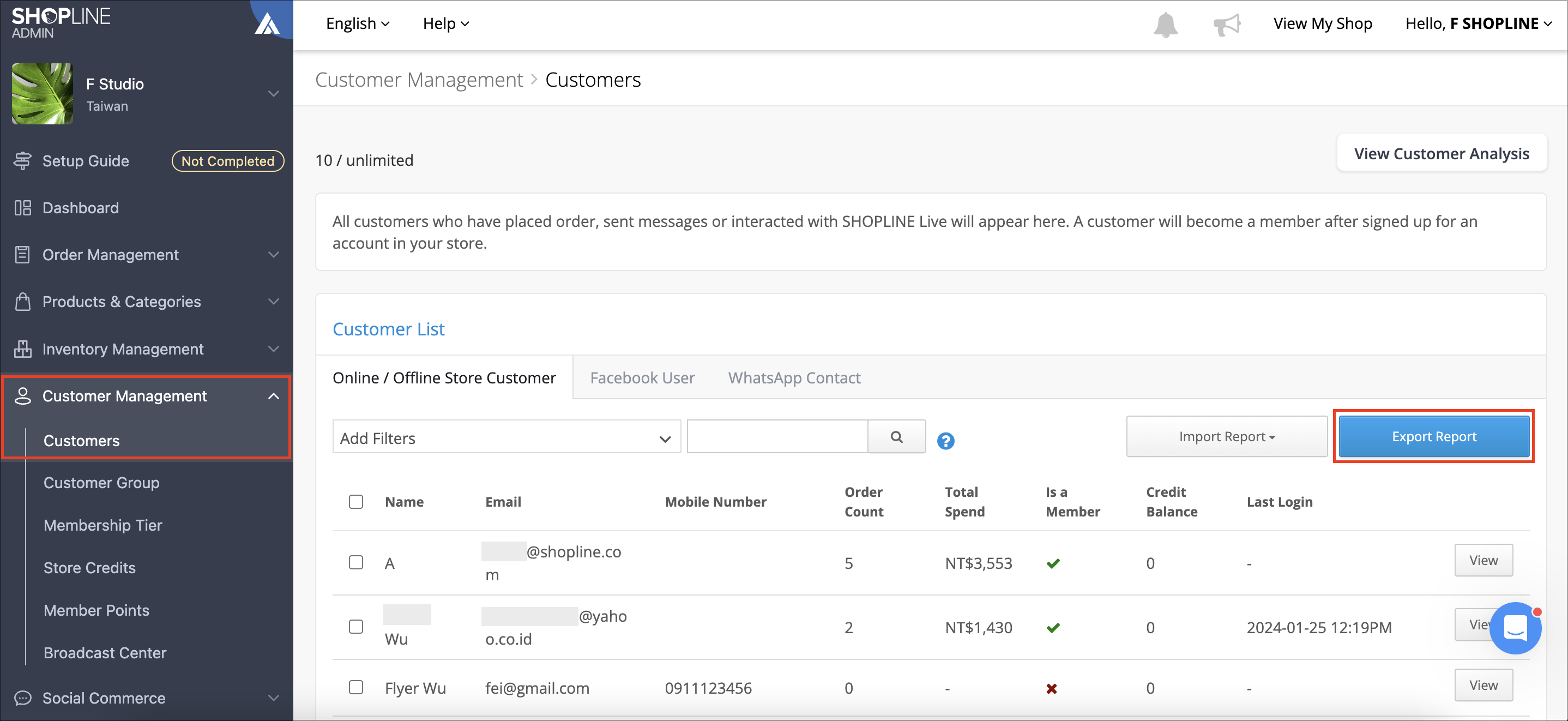Open Customer Group in the sidebar
The width and height of the screenshot is (1568, 721).
point(101,482)
